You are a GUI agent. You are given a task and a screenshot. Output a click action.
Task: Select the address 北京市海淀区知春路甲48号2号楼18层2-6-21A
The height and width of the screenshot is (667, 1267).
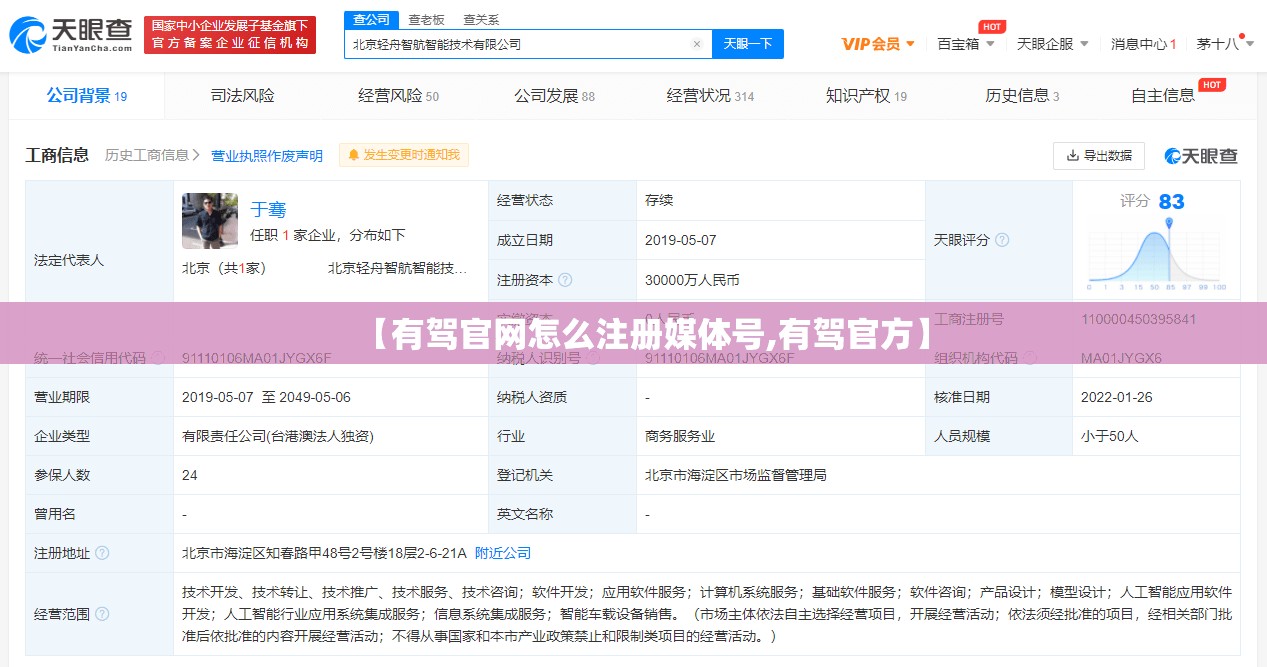click(324, 553)
